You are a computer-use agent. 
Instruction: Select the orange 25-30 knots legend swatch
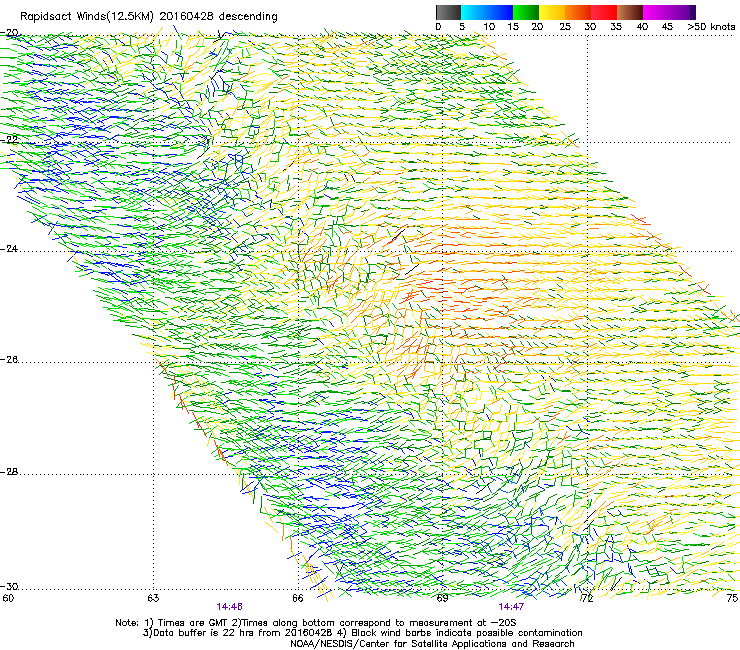click(578, 12)
